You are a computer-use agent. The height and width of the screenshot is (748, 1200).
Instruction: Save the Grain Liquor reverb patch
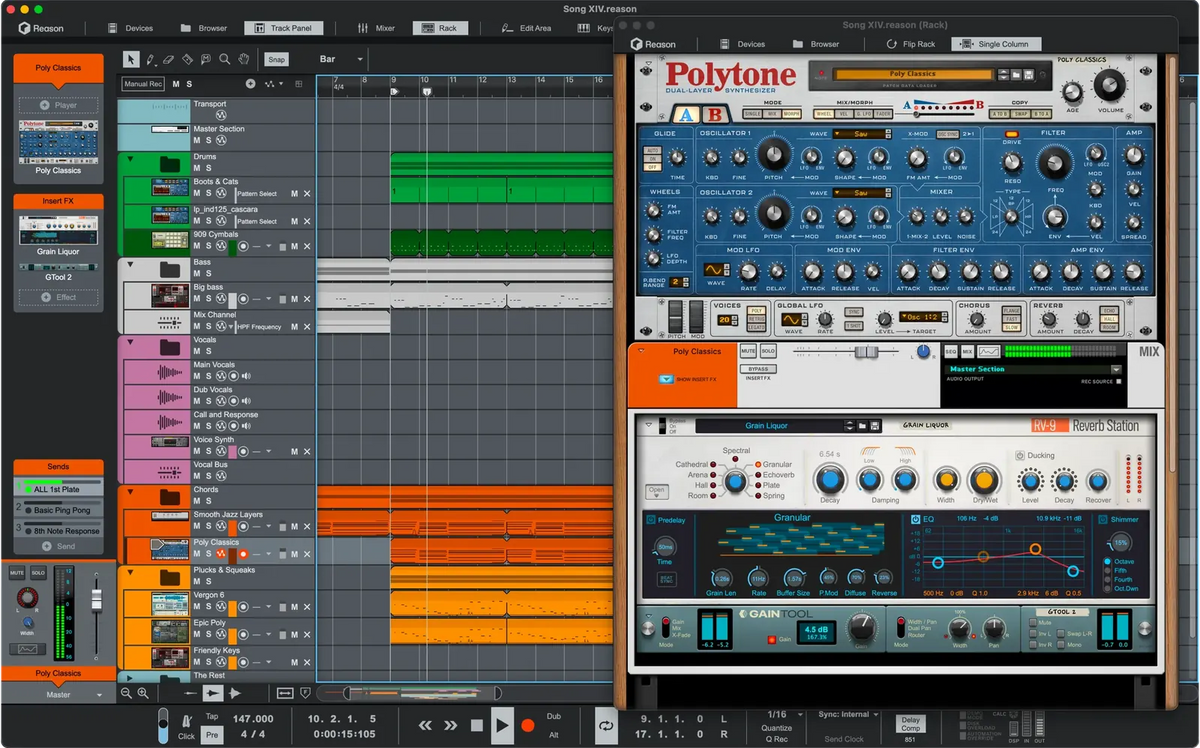[875, 426]
